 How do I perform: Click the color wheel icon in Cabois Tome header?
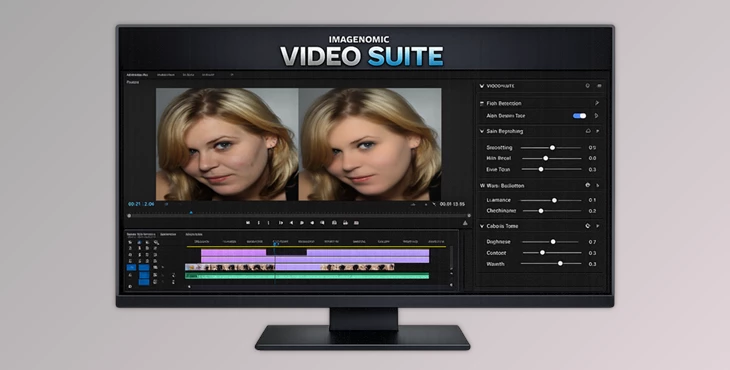[x=588, y=226]
